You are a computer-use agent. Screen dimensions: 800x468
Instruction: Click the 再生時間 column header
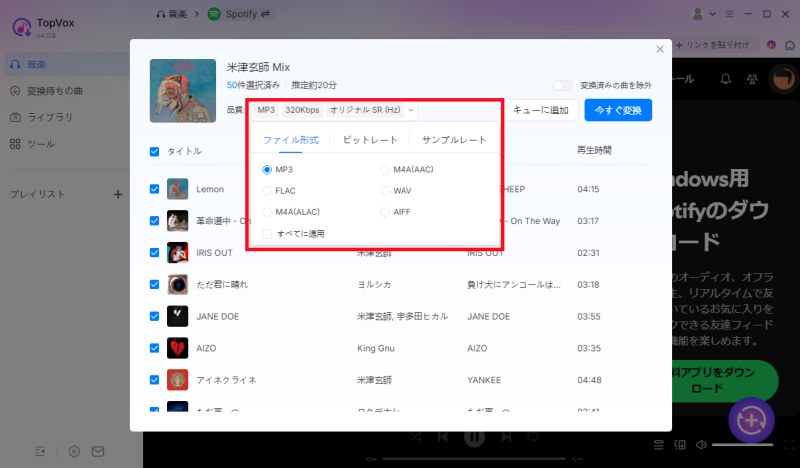click(594, 150)
